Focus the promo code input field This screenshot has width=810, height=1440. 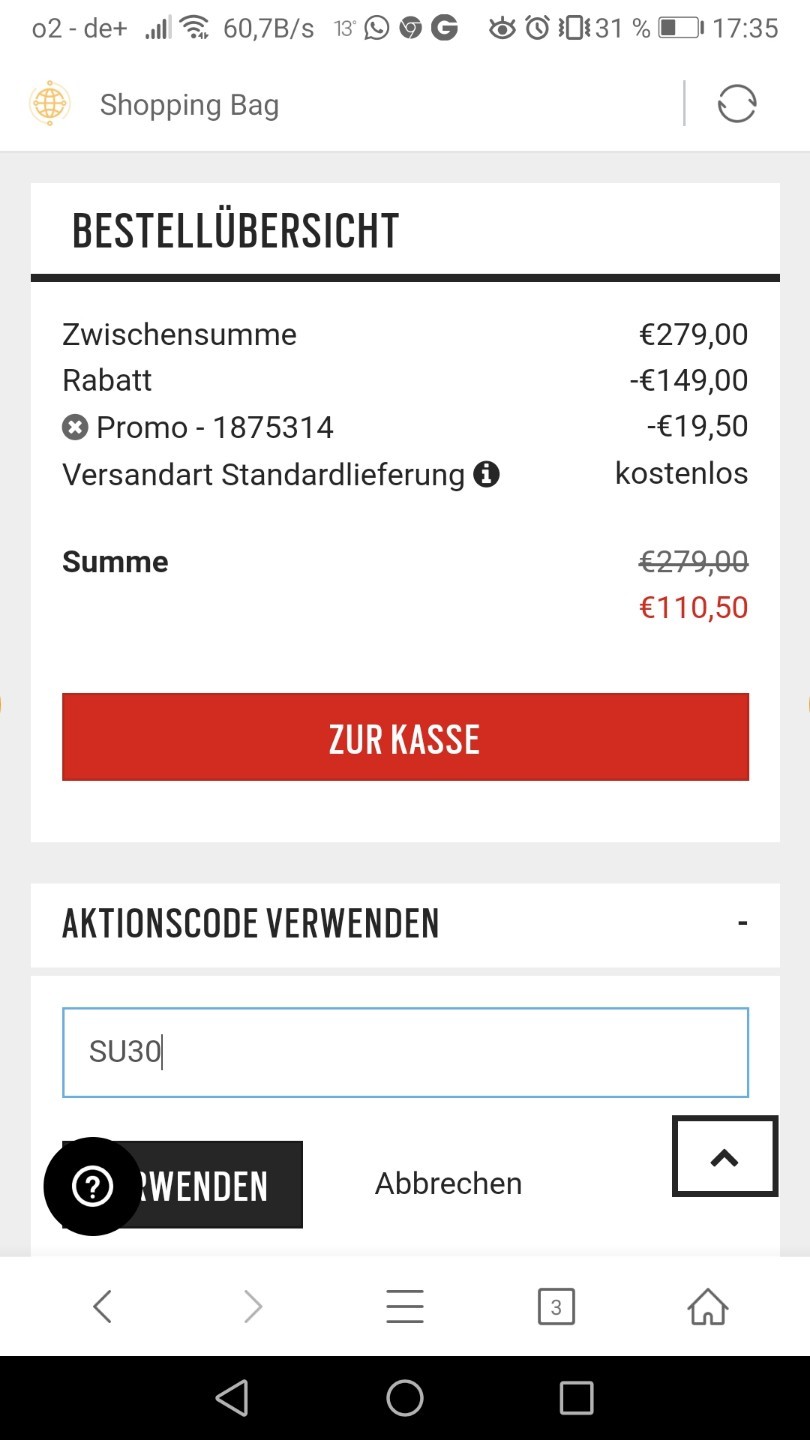pos(405,1053)
